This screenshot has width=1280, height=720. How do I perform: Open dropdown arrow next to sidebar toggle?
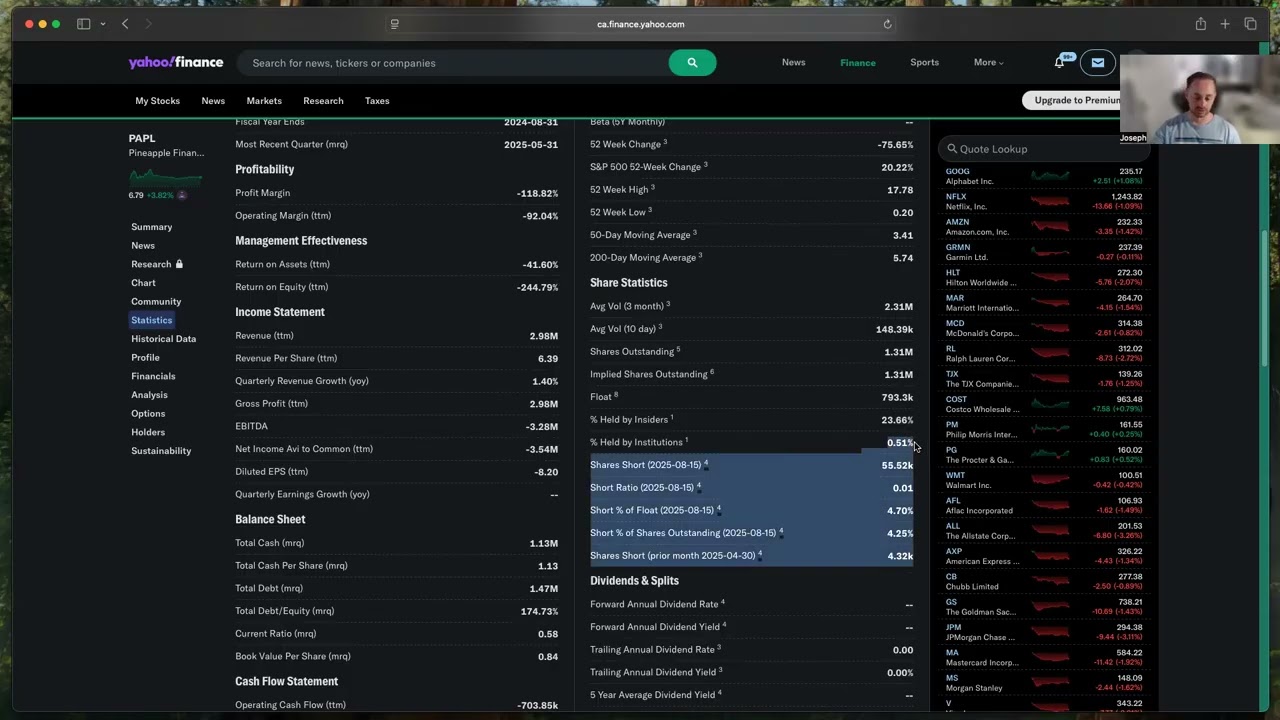coord(102,24)
